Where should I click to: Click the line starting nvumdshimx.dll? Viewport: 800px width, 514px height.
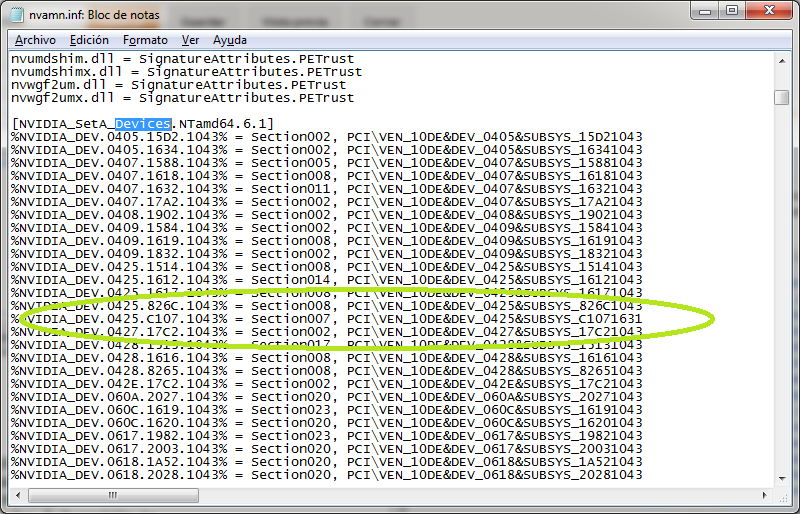coord(187,72)
